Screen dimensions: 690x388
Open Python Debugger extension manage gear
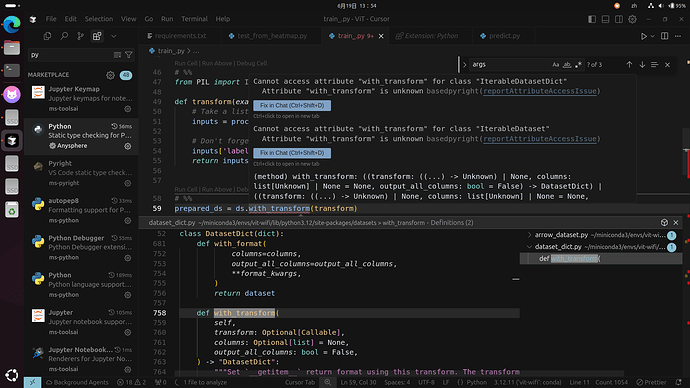click(x=128, y=258)
